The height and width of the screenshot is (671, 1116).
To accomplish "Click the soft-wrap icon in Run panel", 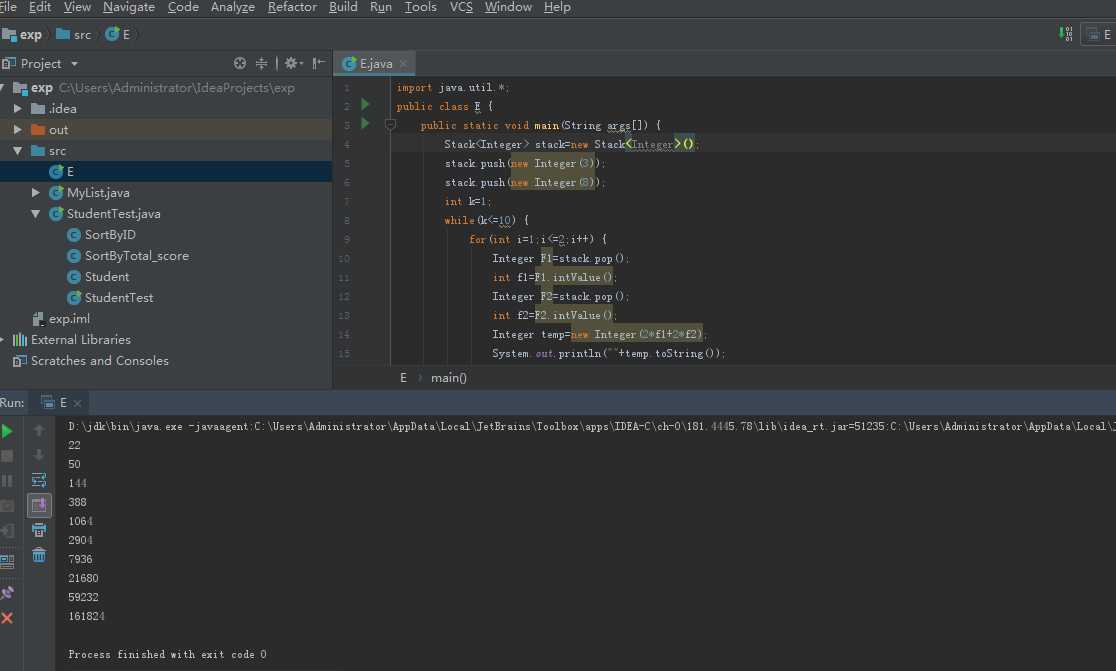I will coord(39,480).
